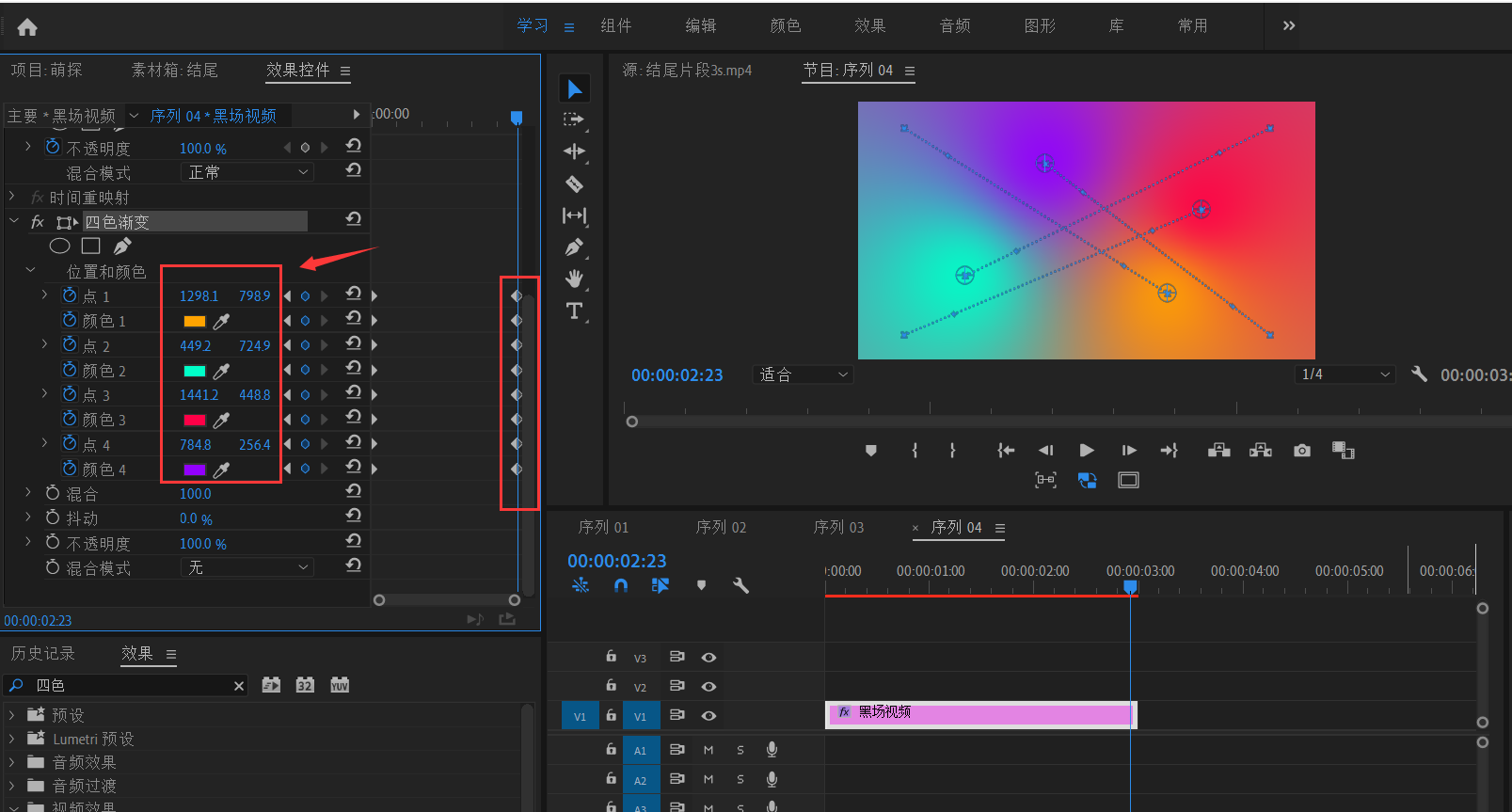Switch to 音频 workspace
The image size is (1512, 812).
(955, 25)
